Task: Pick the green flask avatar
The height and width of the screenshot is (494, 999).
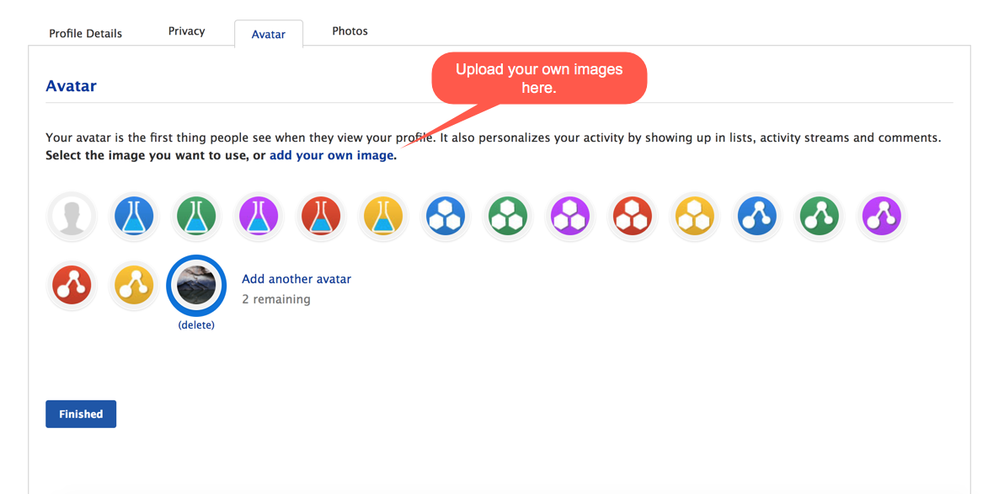Action: (196, 216)
